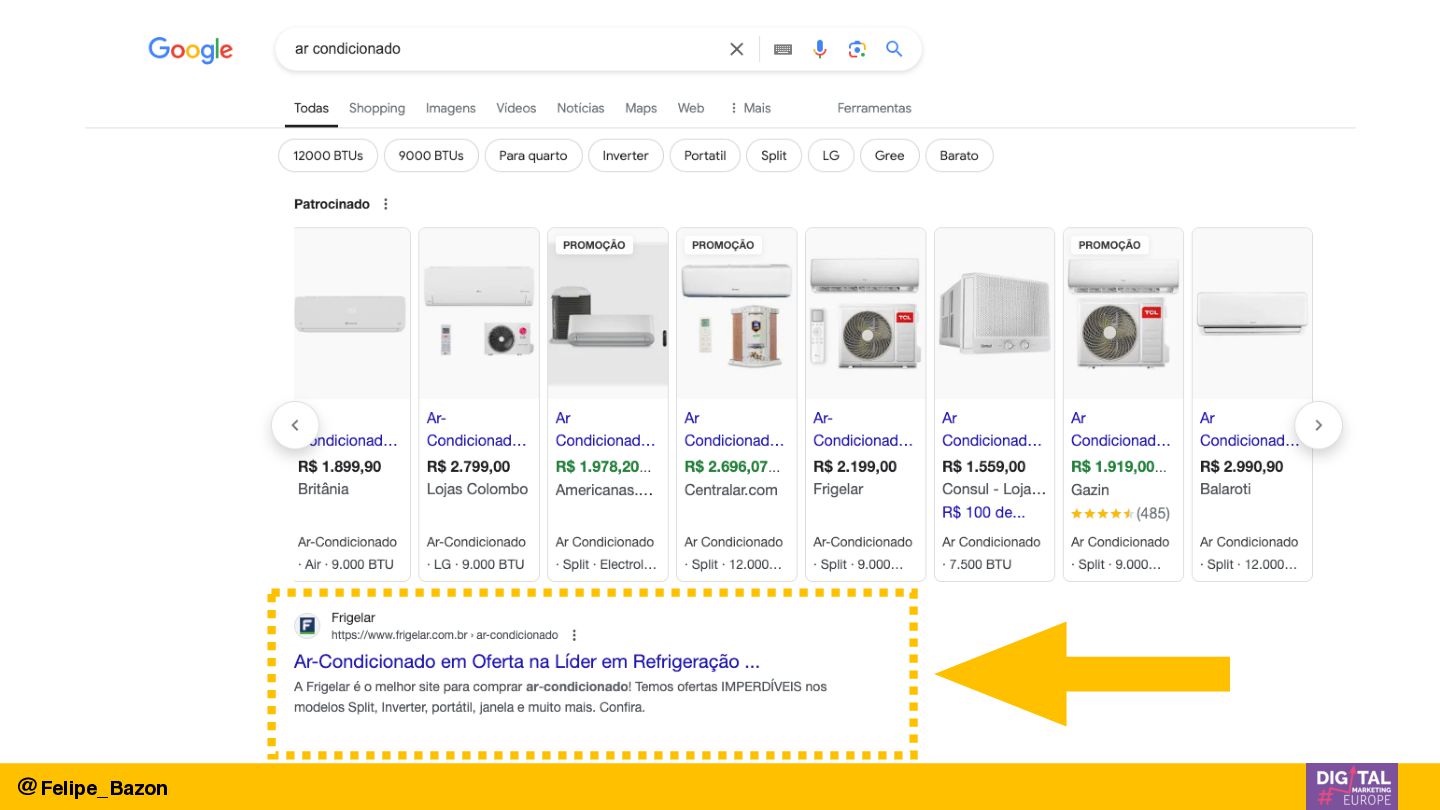Screen dimensions: 1440x810
Task: Apply the 12000 BTUs filter chip
Action: (328, 156)
